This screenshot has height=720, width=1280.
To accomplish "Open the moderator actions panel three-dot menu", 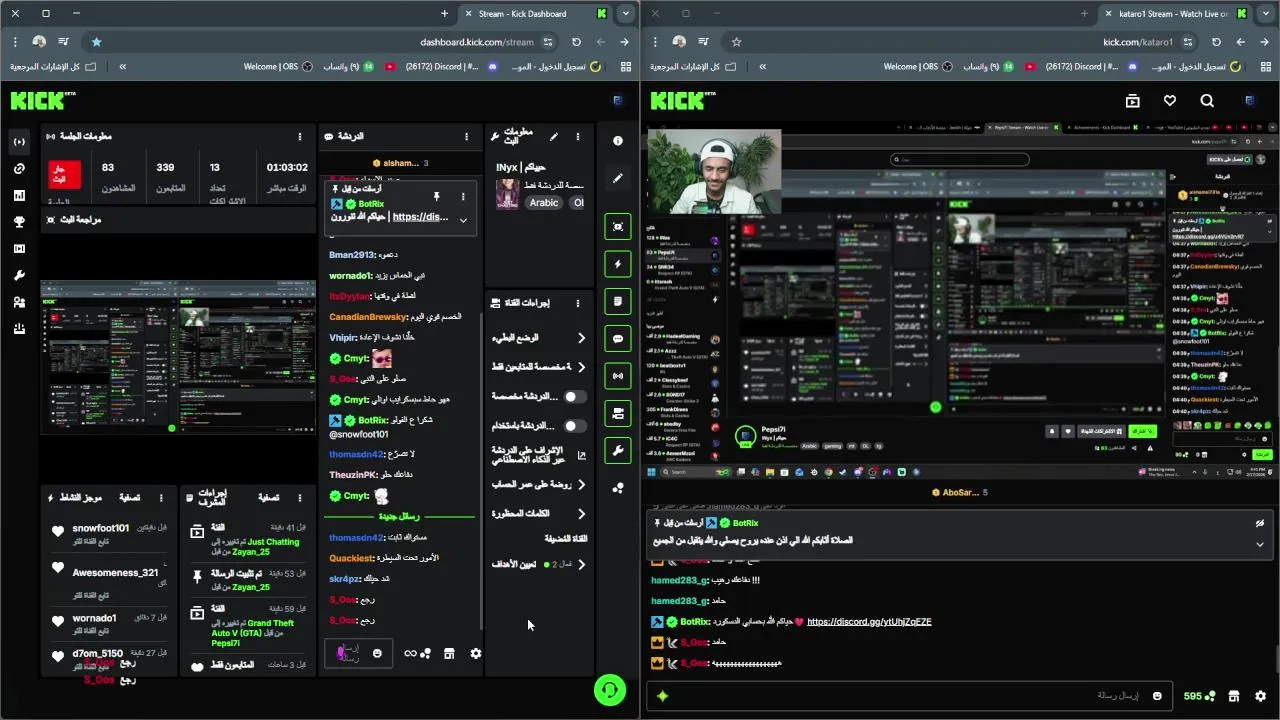I will 300,498.
